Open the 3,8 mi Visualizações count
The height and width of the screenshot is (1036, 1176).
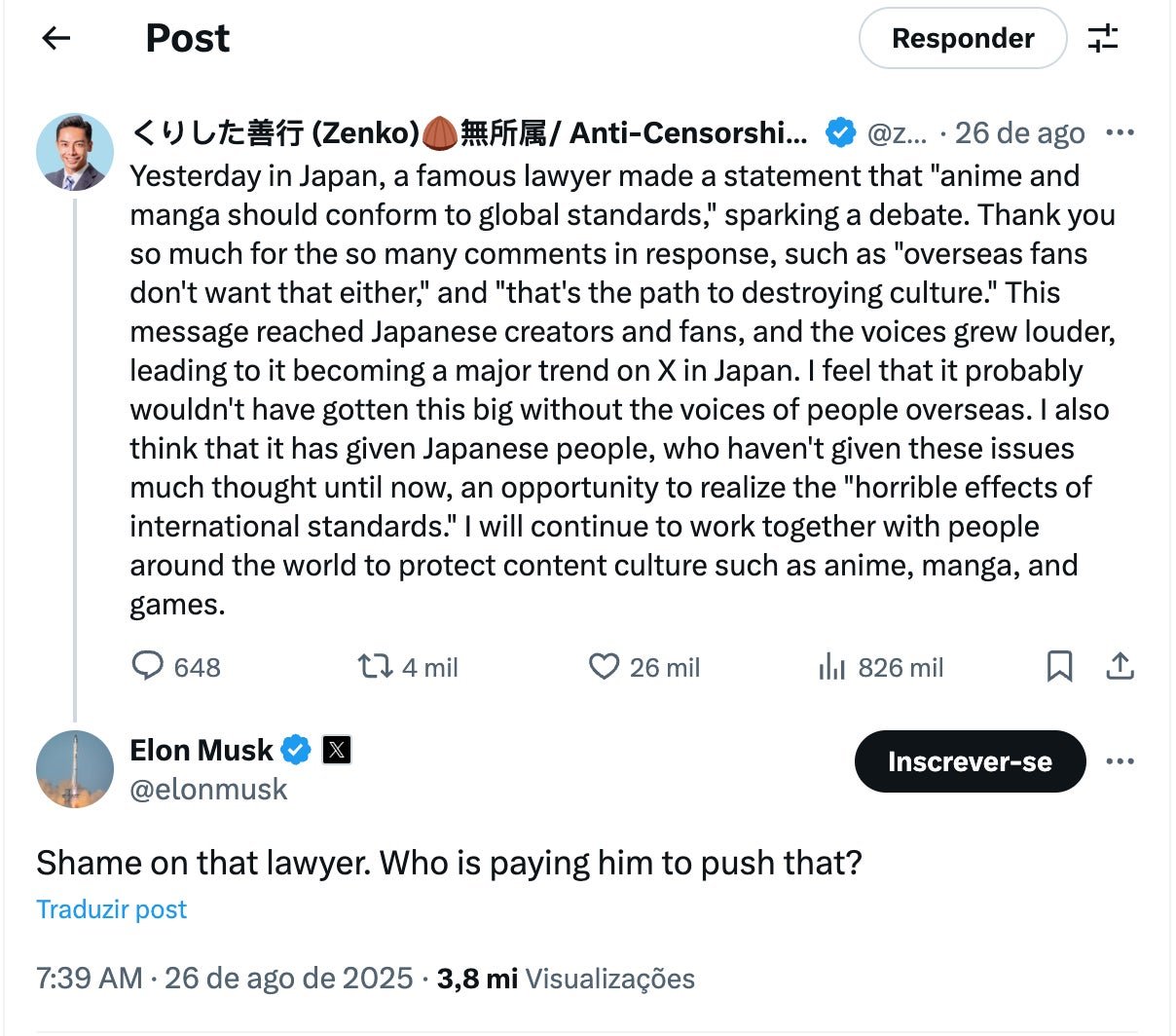pos(566,979)
